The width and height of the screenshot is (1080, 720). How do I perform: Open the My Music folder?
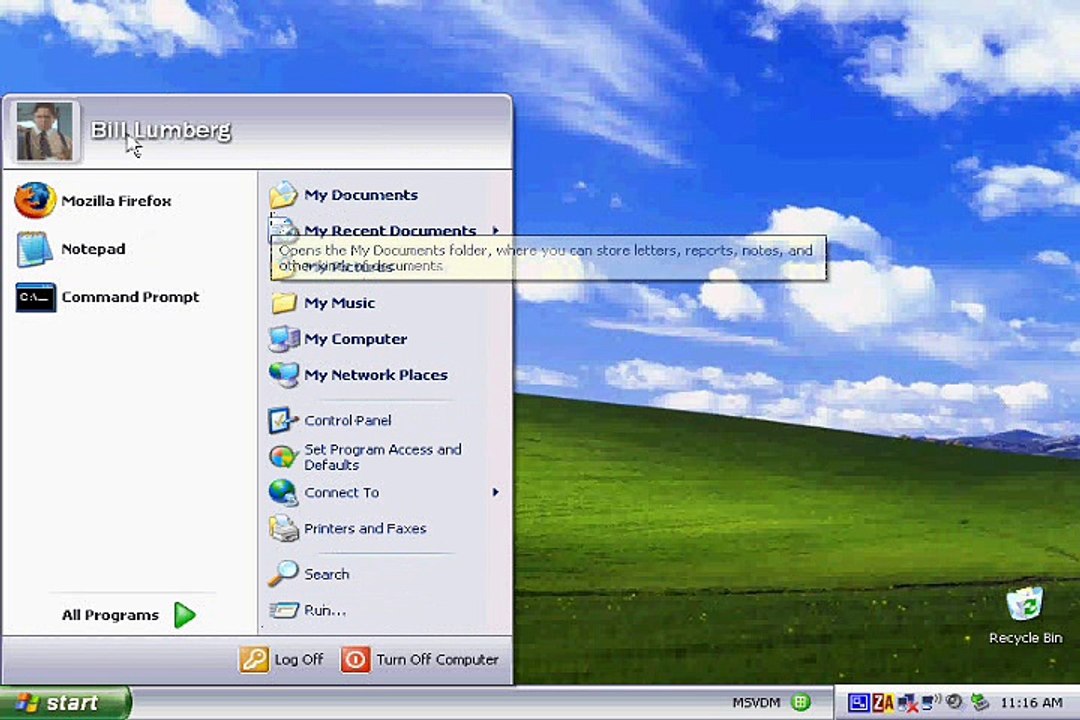(x=322, y=302)
